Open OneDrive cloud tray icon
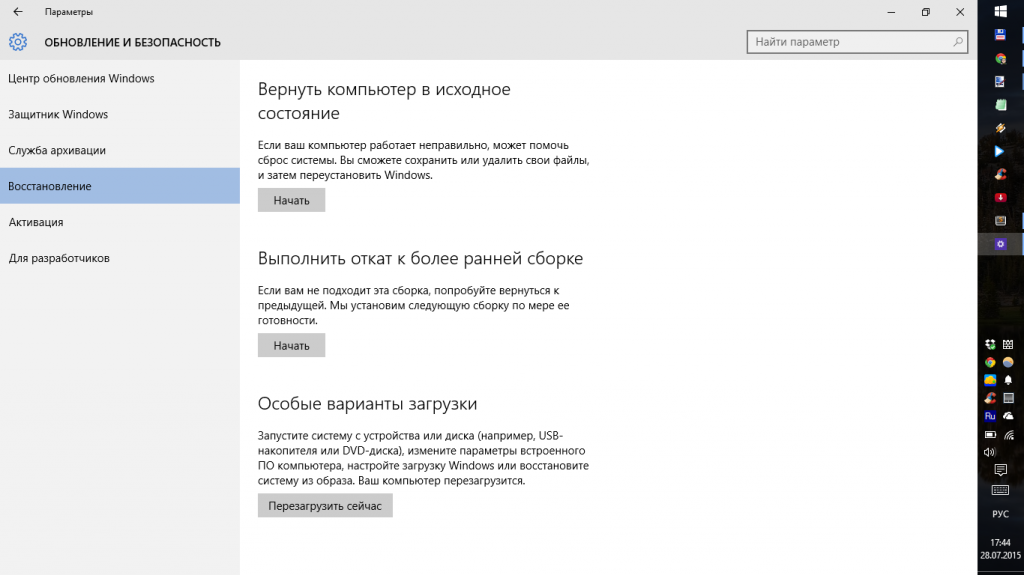1024x575 pixels. click(1008, 416)
